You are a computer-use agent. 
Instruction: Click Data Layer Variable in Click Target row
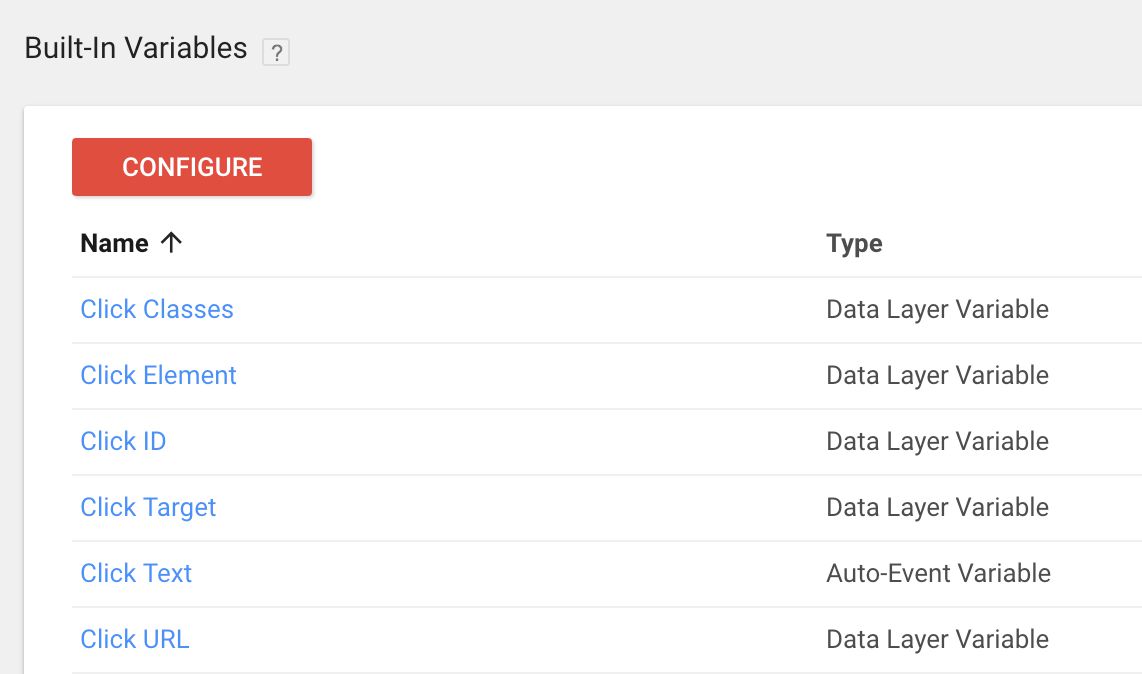(937, 508)
